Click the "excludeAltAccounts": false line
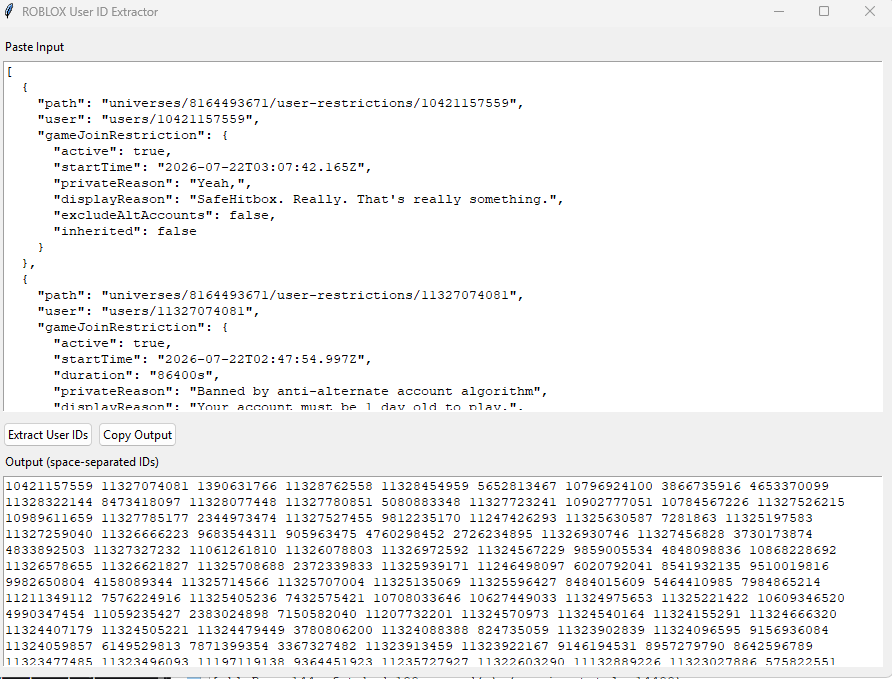Viewport: 892px width, 679px height. [x=164, y=216]
